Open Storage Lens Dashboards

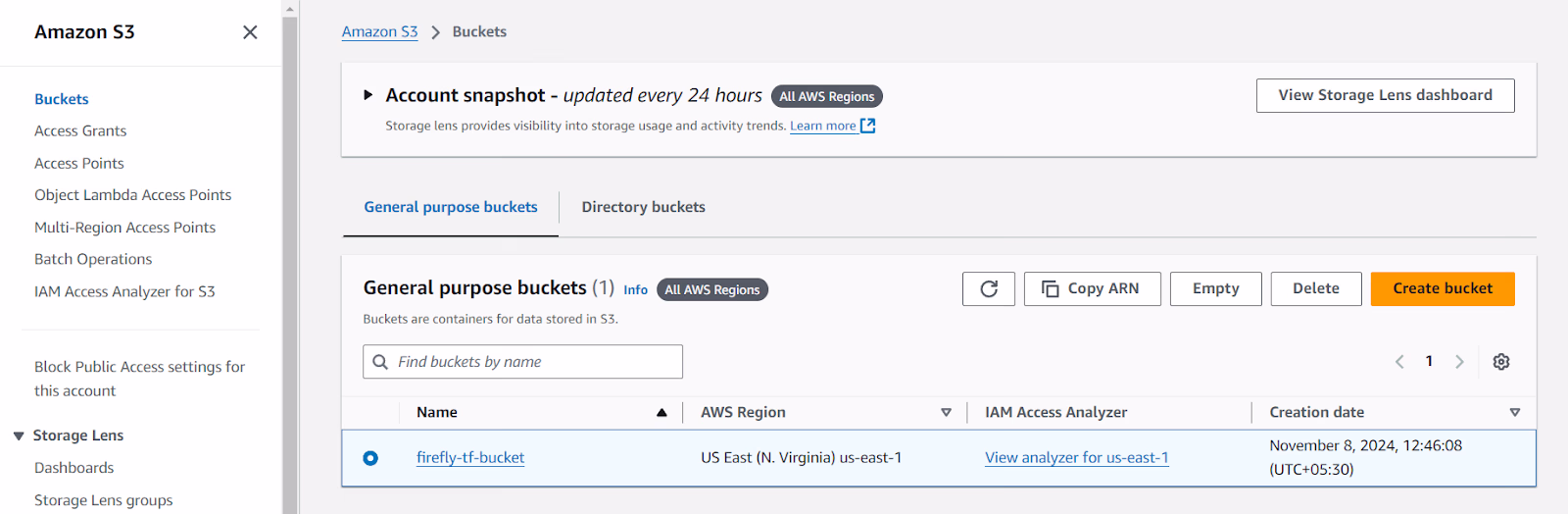[x=74, y=468]
